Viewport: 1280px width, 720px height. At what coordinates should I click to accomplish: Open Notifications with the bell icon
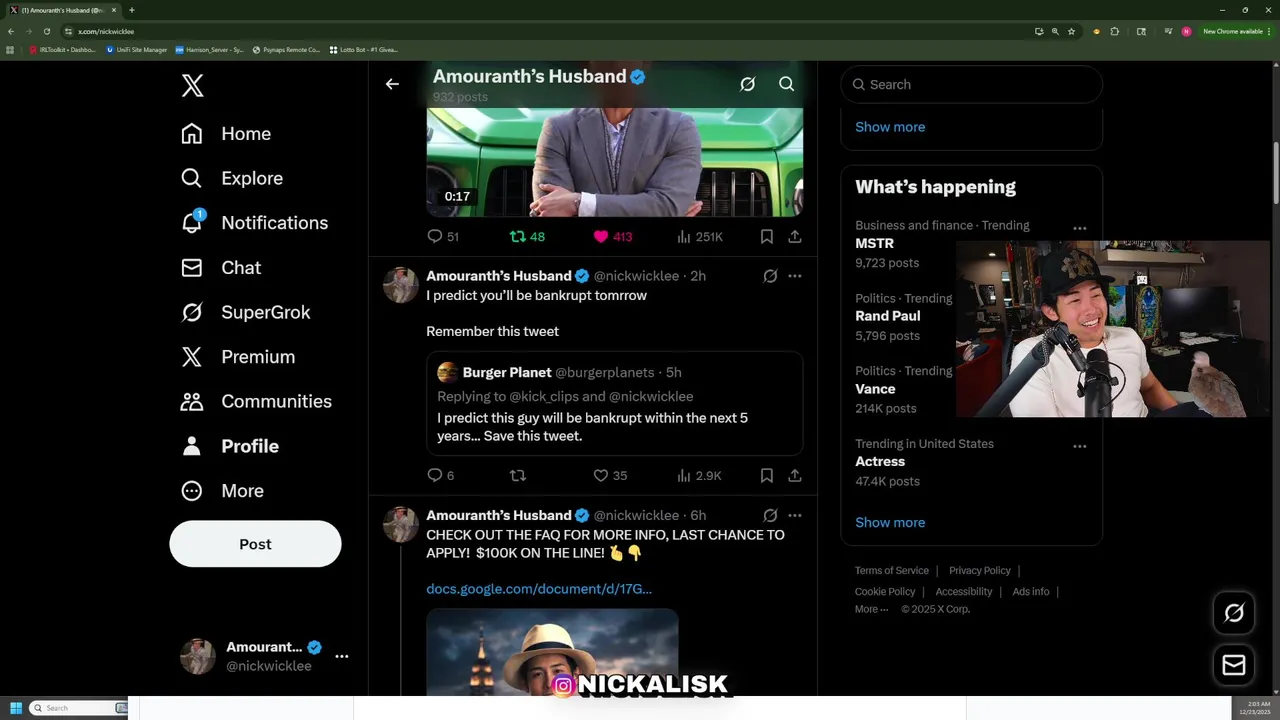pyautogui.click(x=254, y=223)
